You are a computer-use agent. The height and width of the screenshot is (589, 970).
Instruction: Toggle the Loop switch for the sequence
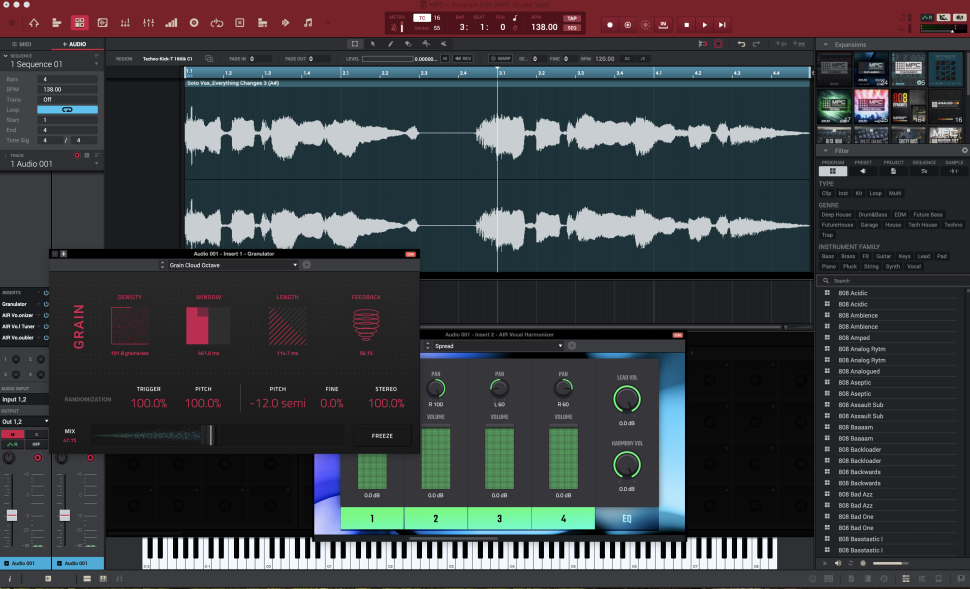[67, 109]
